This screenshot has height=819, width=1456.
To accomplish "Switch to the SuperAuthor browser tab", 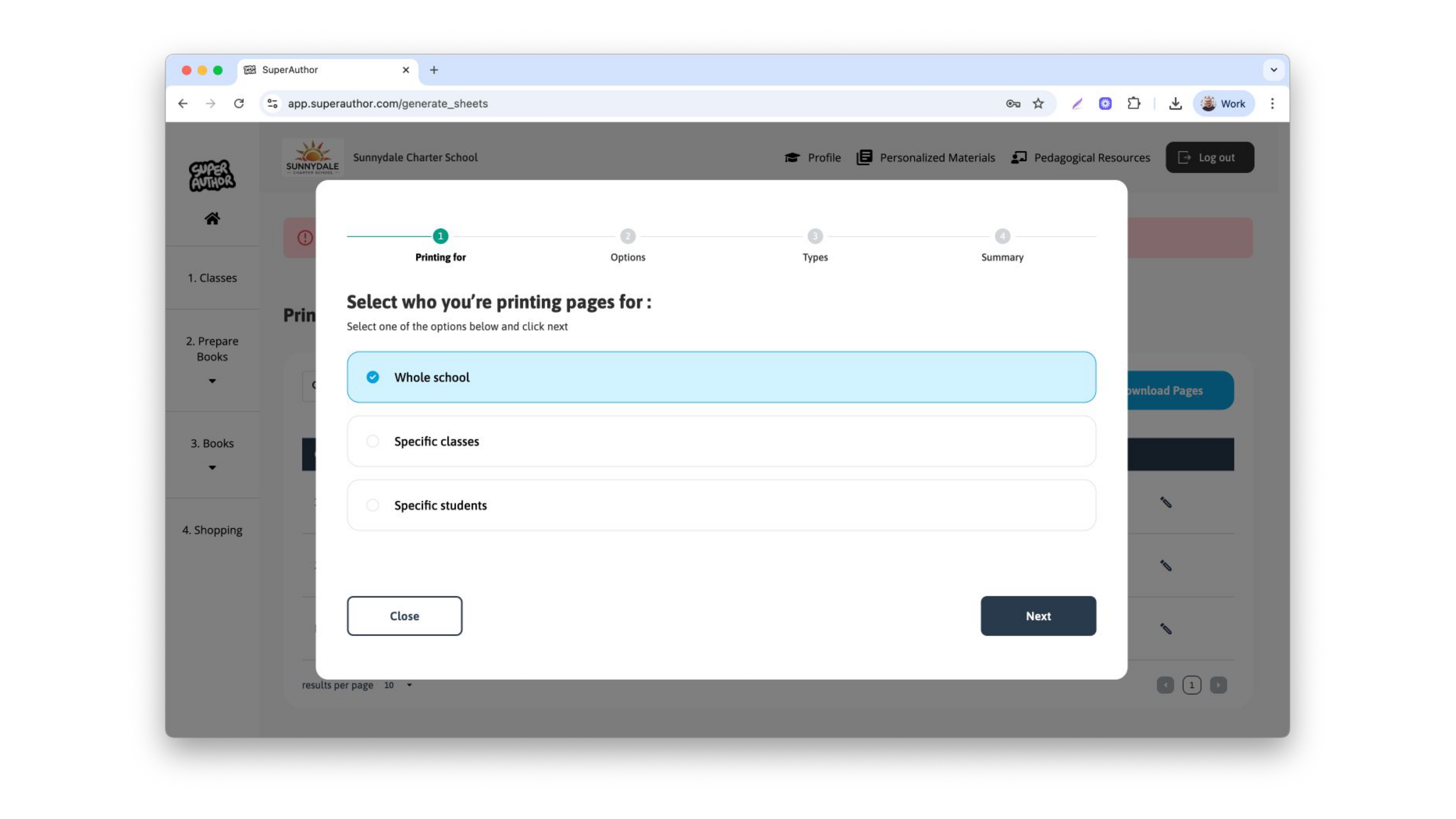I will [x=328, y=70].
